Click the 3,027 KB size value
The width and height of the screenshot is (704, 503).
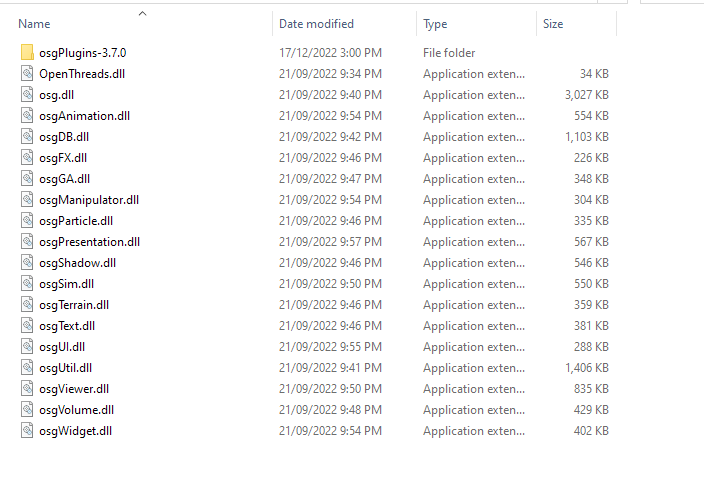coord(586,95)
